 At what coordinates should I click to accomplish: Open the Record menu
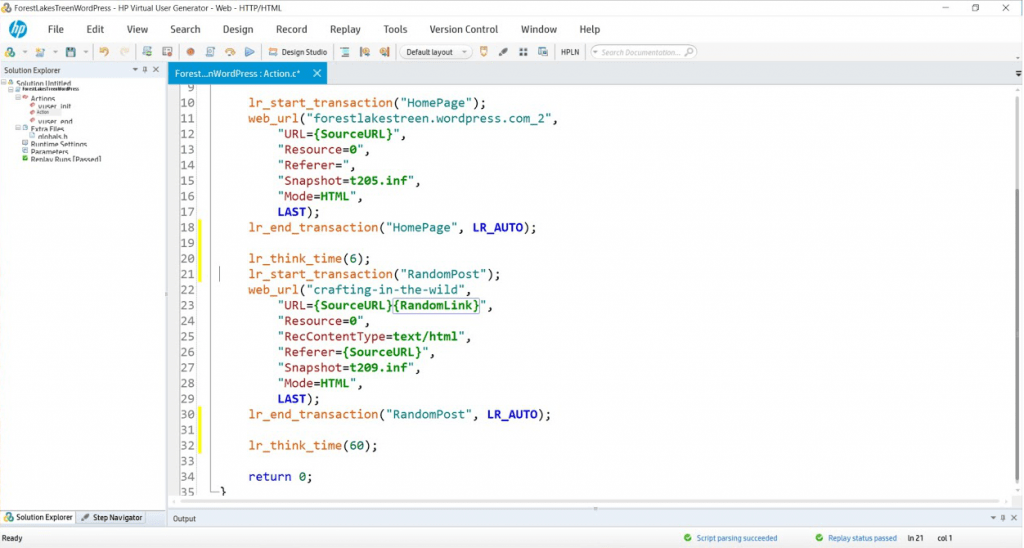tap(291, 29)
